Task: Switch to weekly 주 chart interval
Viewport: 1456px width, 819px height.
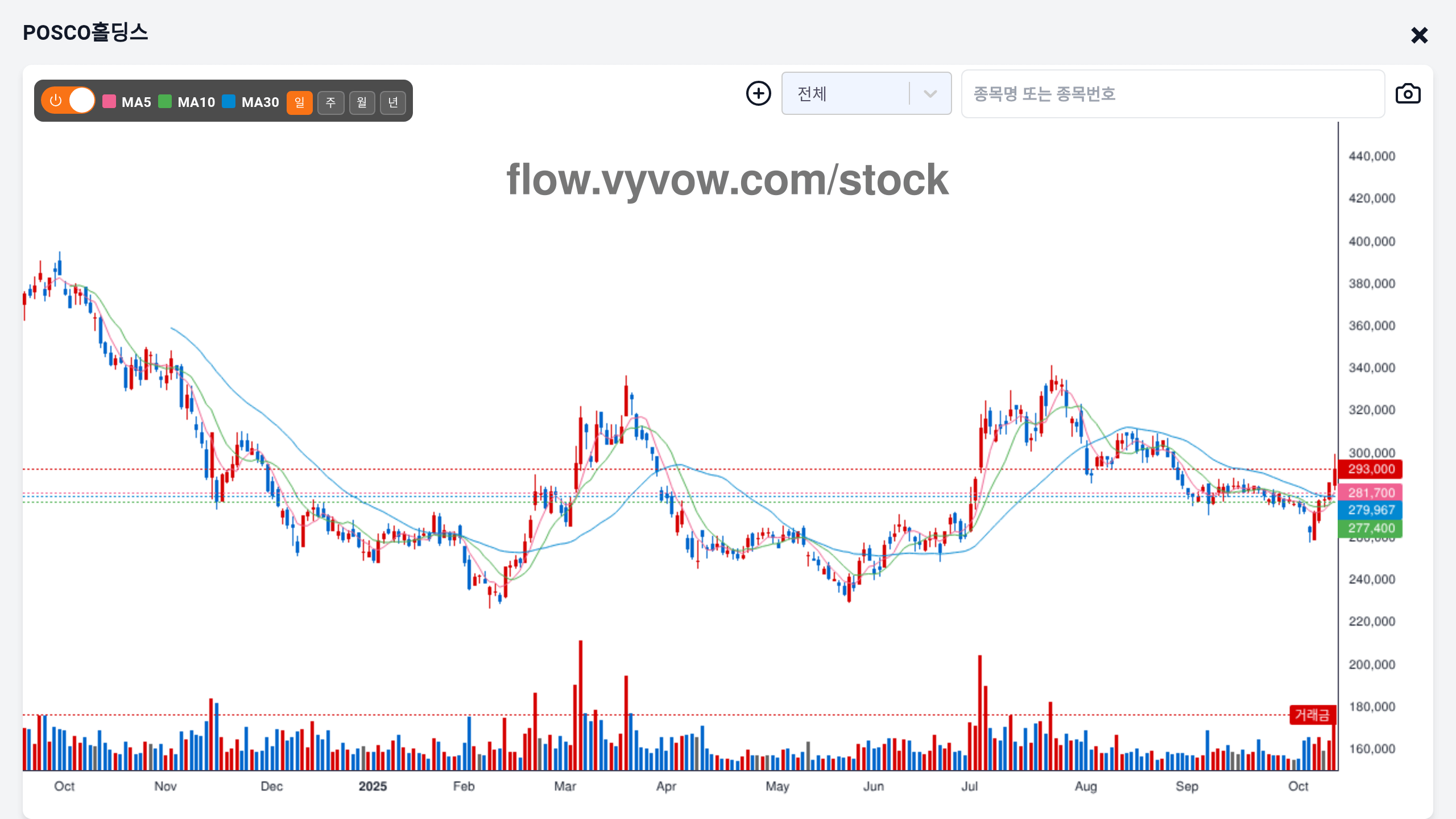Action: [x=330, y=102]
